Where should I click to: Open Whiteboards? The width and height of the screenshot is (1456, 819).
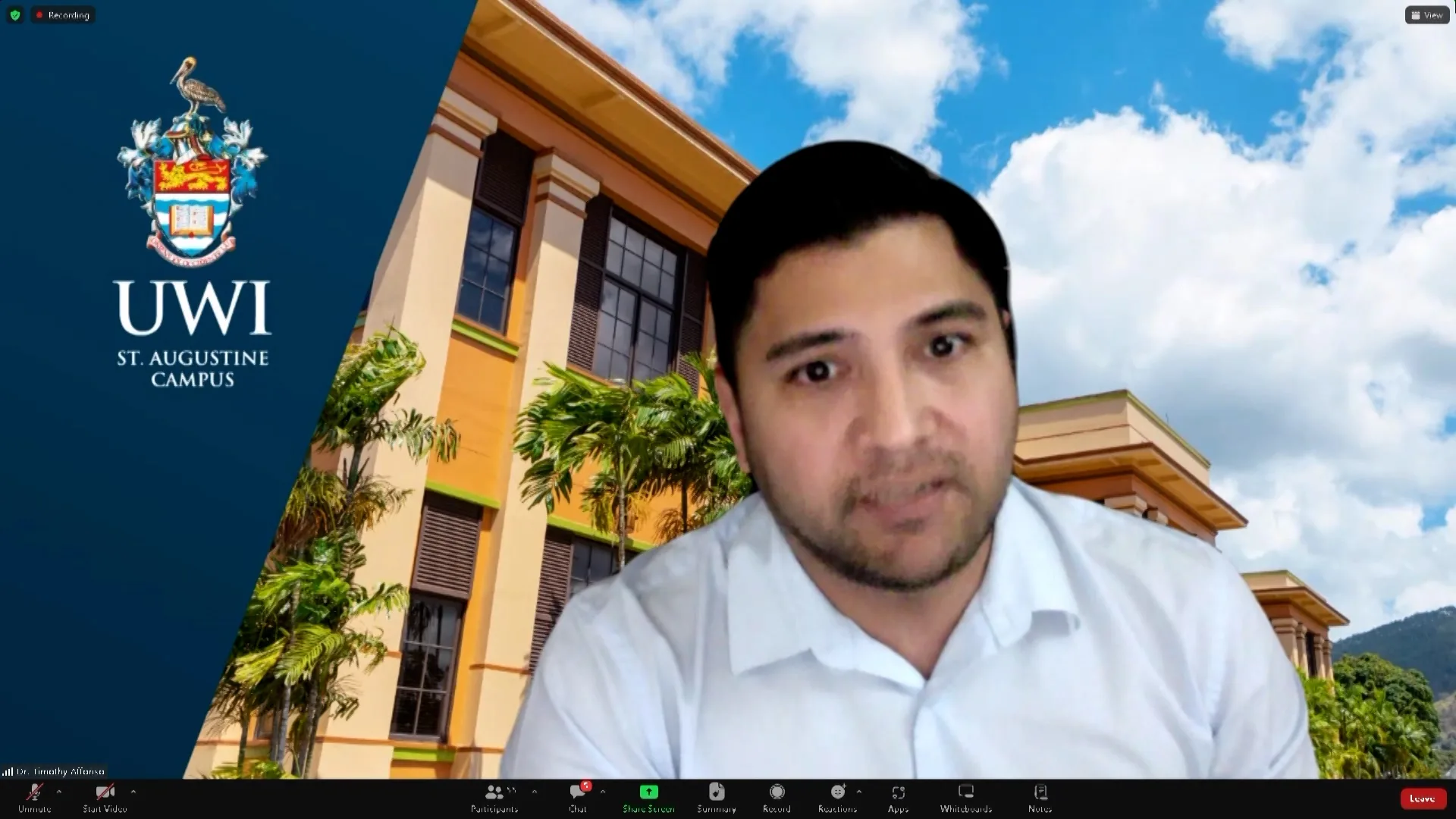[x=965, y=797]
